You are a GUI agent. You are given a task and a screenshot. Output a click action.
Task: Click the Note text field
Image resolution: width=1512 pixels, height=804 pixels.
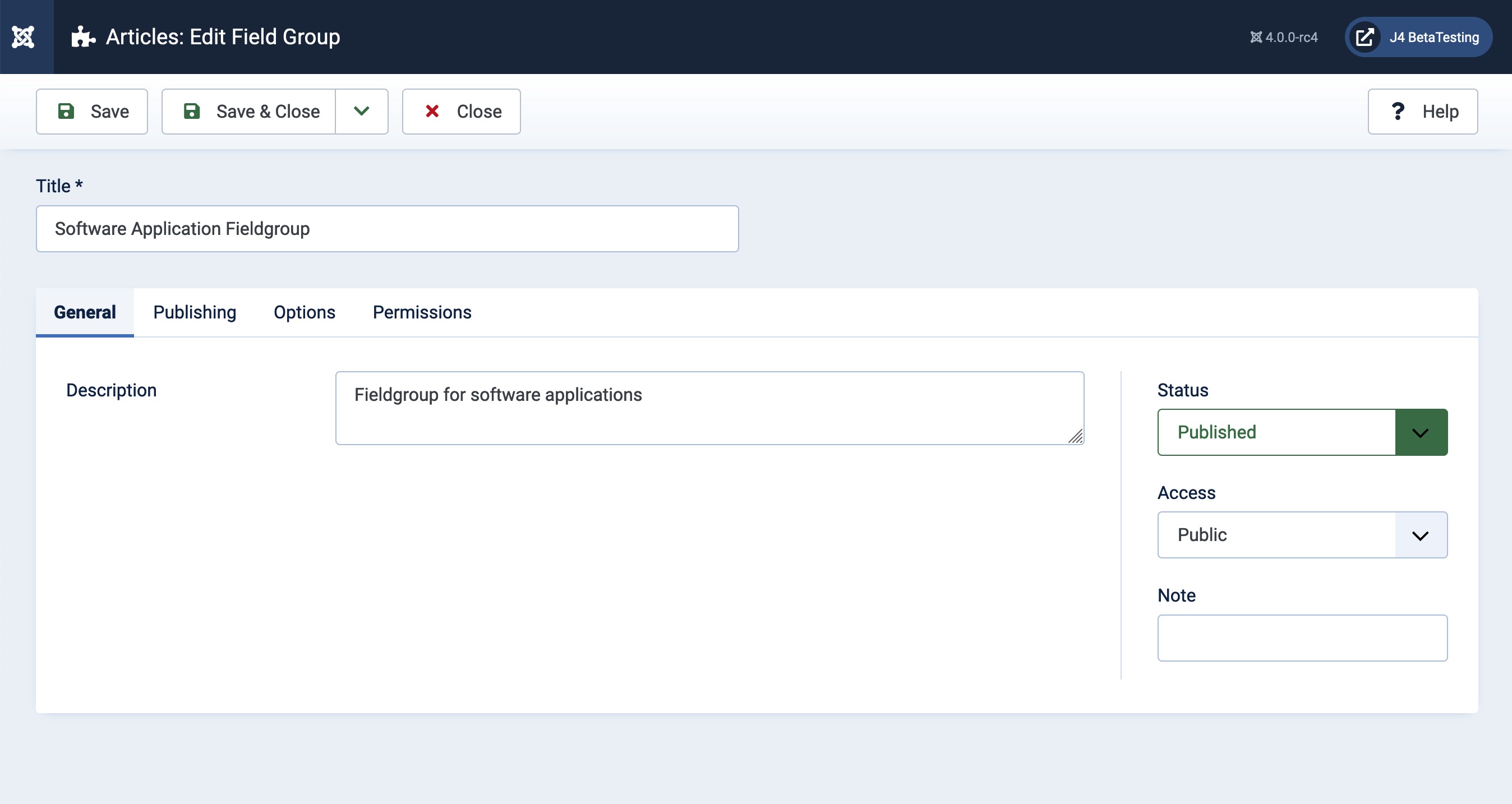pyautogui.click(x=1302, y=638)
